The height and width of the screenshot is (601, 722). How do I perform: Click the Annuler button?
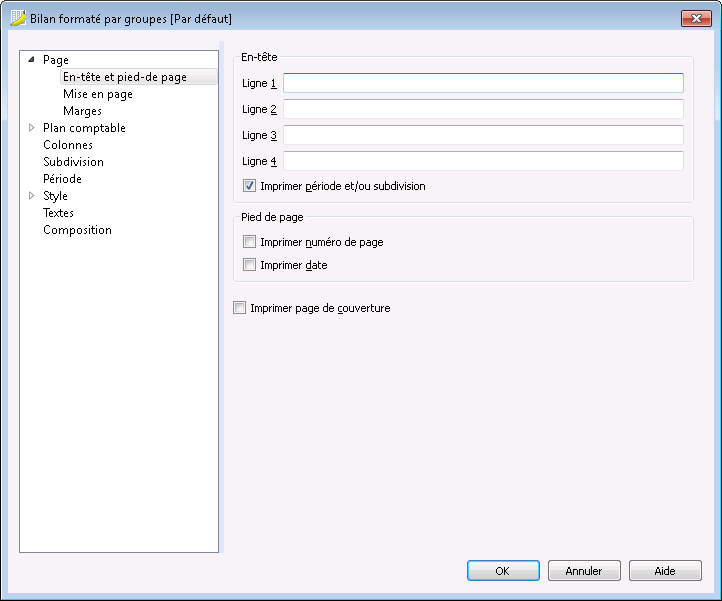point(584,571)
